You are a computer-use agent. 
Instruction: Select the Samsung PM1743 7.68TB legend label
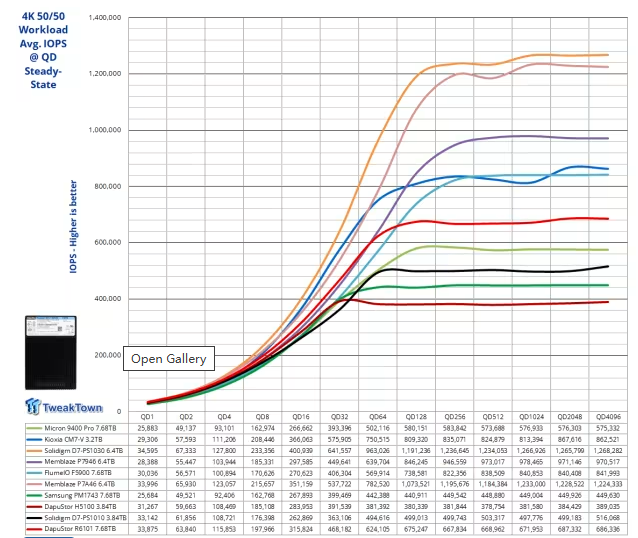click(x=82, y=495)
